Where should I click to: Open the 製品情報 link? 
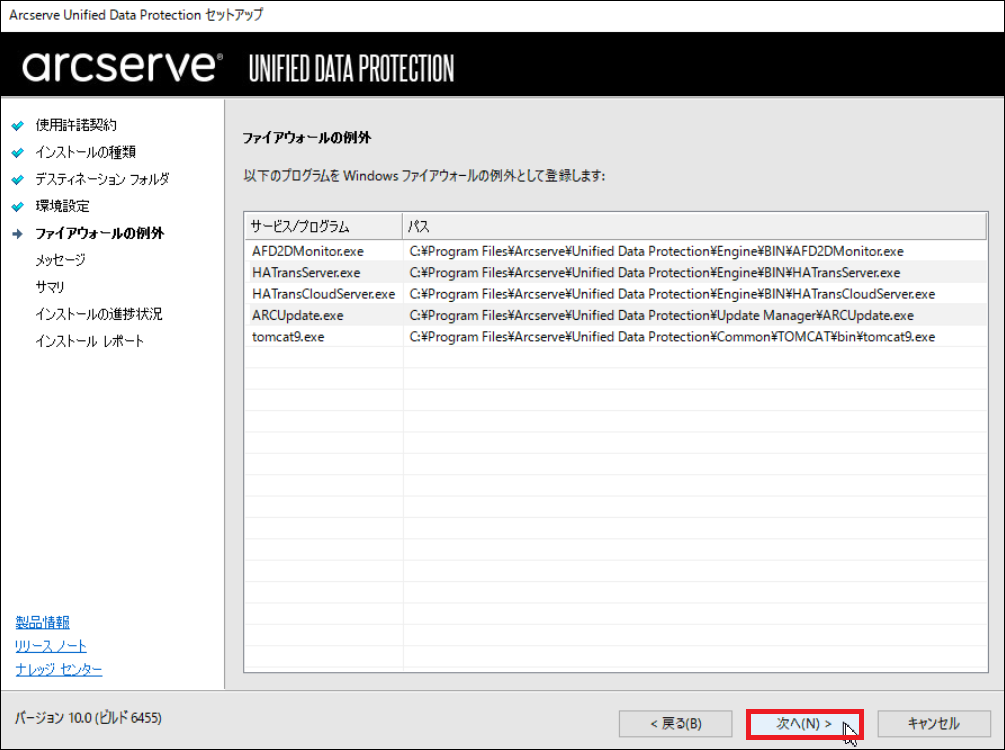click(x=43, y=623)
